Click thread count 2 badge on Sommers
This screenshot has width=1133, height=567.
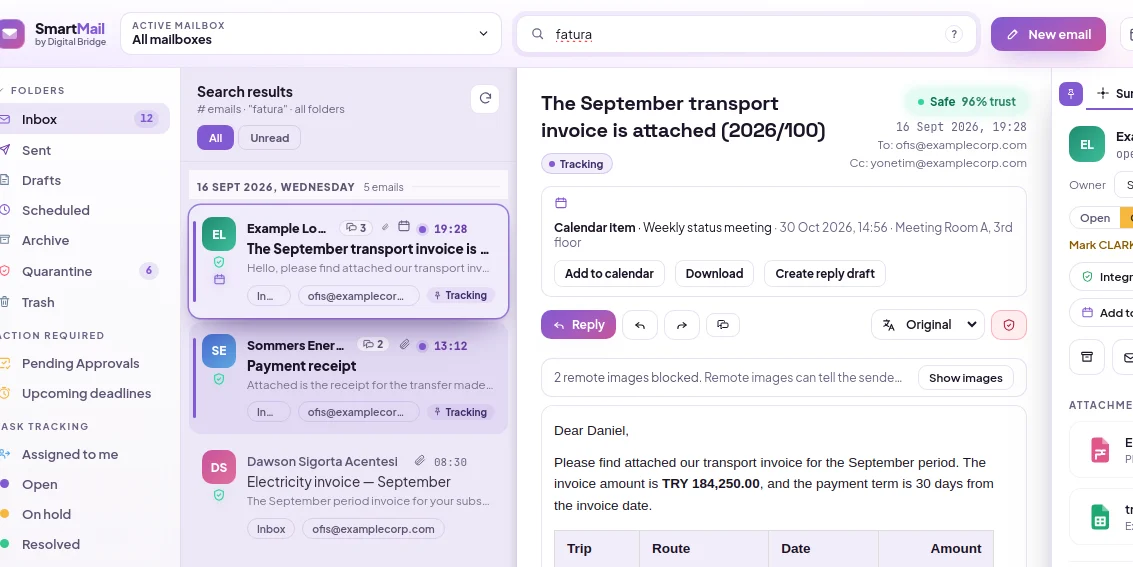(x=374, y=345)
